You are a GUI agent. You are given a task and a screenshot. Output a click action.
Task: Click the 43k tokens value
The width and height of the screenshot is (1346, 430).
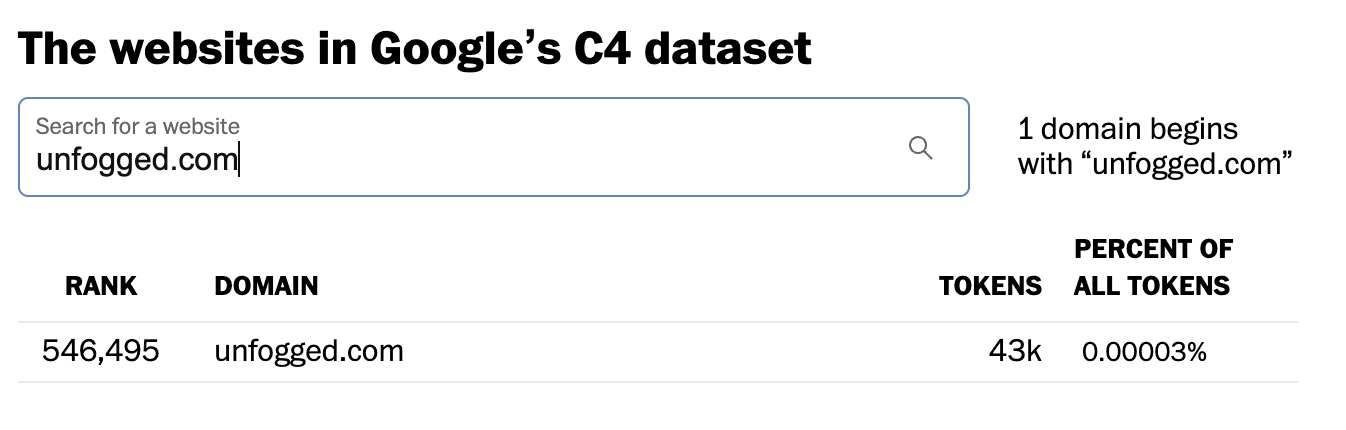[1015, 351]
